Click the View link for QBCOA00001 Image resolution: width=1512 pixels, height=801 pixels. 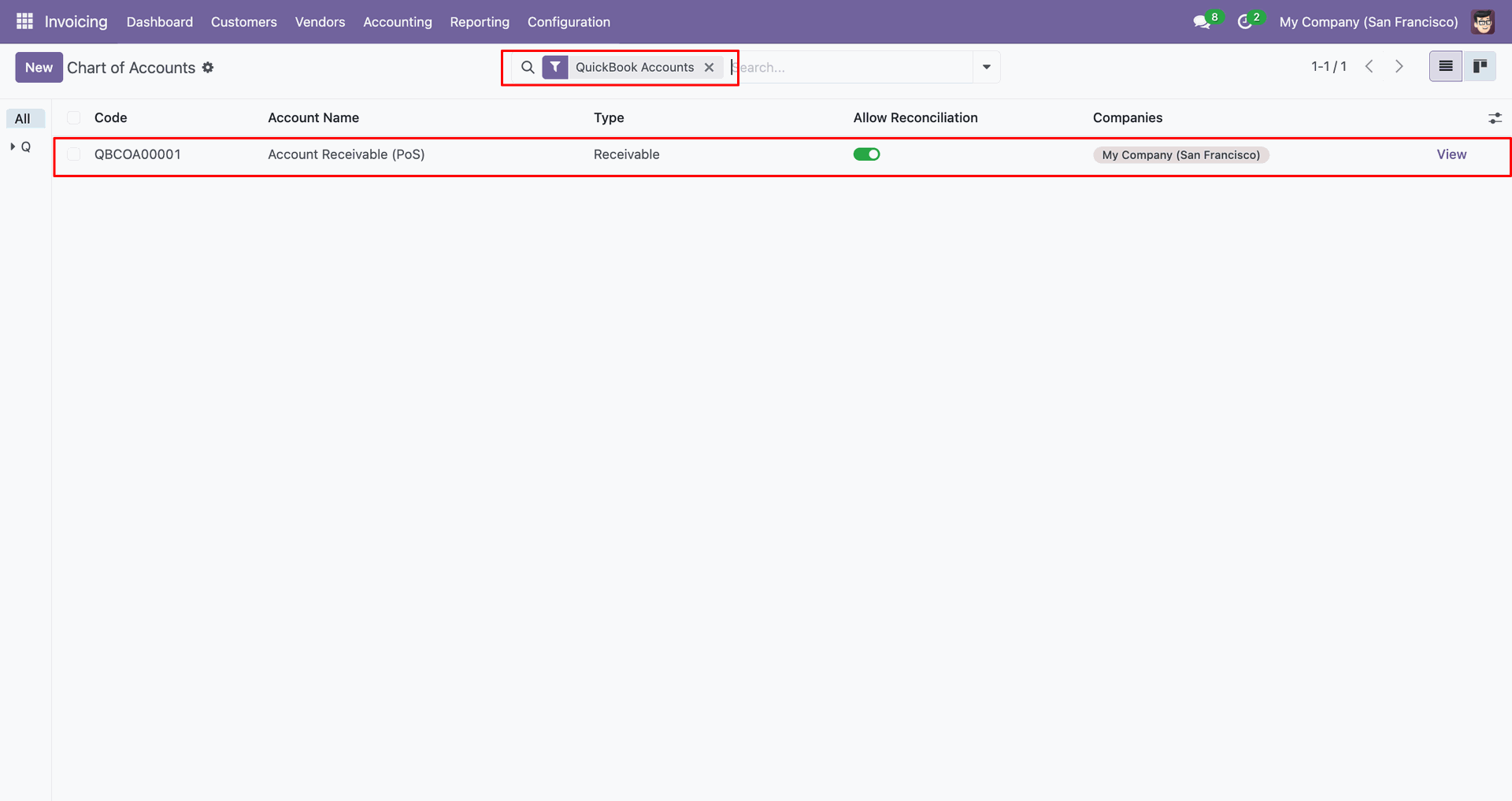pos(1451,154)
